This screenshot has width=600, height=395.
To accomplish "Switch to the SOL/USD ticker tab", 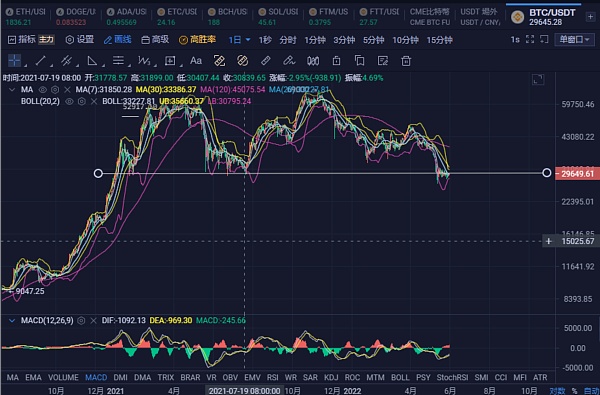I will (278, 17).
